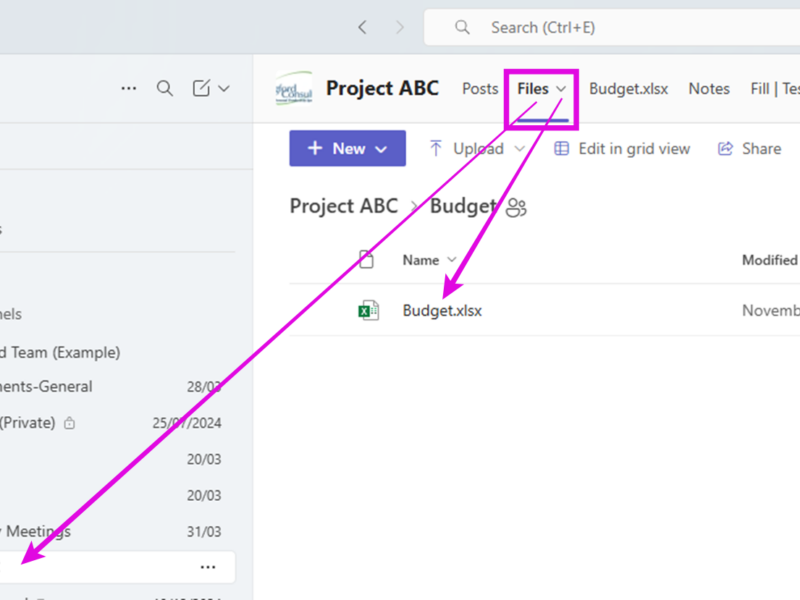Click the shared people icon next to Budget
Viewport: 800px width, 600px height.
click(516, 208)
